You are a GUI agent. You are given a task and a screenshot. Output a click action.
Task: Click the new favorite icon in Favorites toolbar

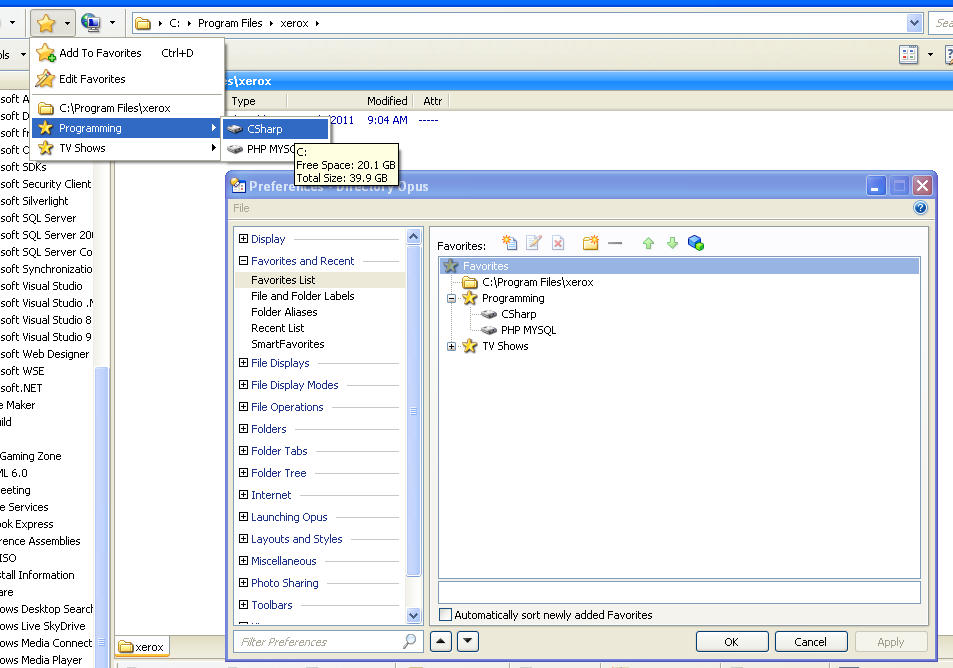pos(509,243)
